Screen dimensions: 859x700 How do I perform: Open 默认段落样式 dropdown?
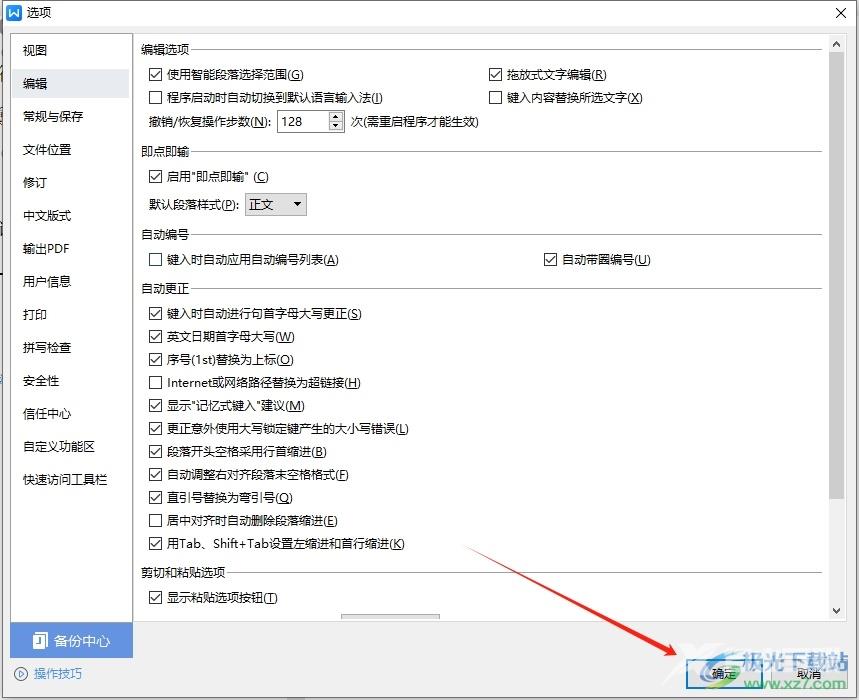(x=276, y=204)
